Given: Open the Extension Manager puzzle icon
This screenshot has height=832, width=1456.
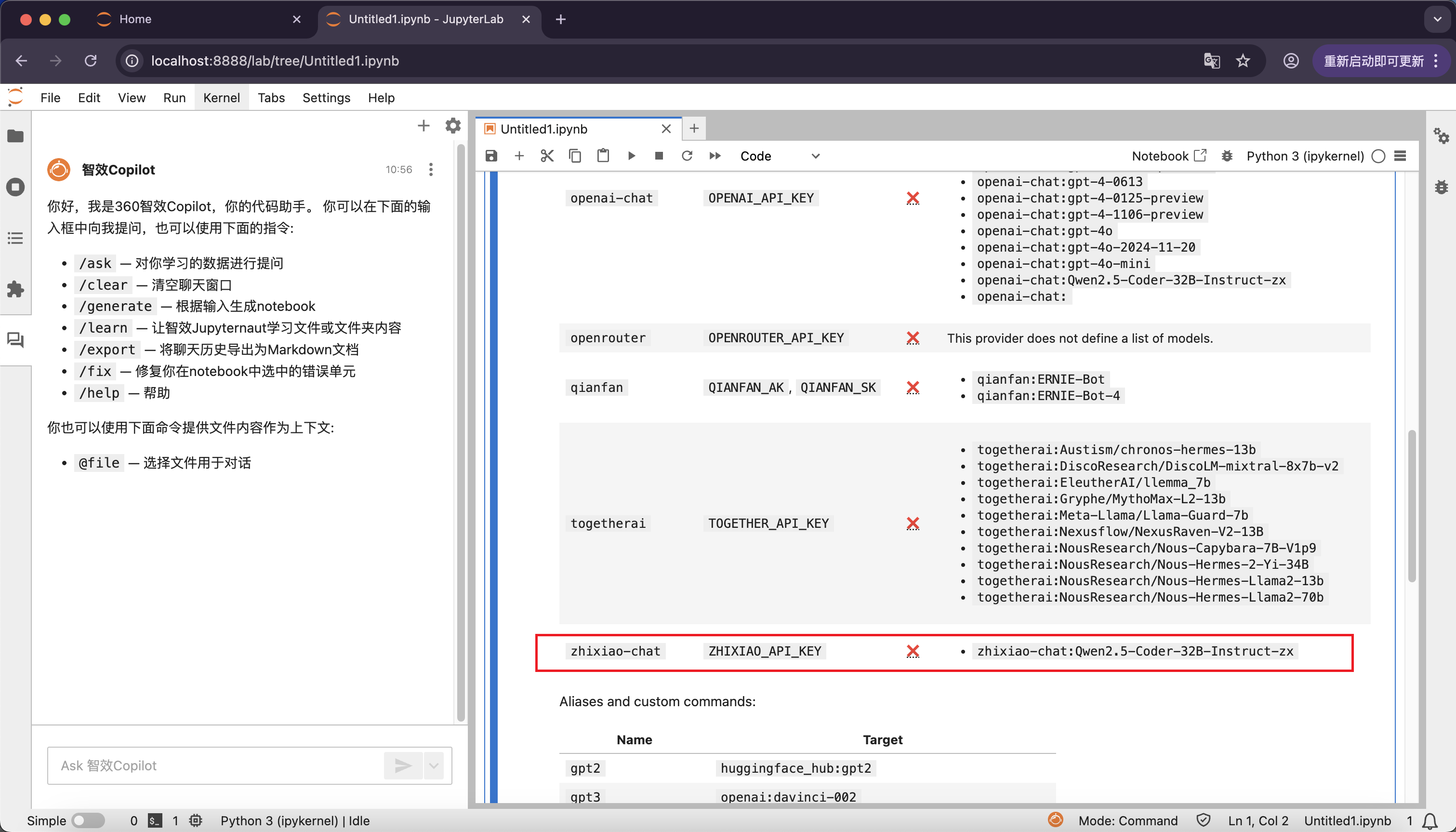Looking at the screenshot, I should tap(15, 289).
